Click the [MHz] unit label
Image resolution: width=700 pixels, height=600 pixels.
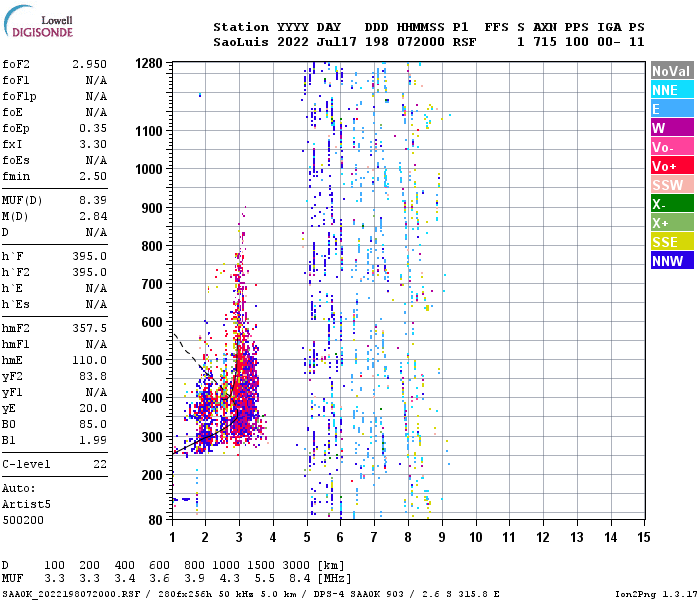334,578
